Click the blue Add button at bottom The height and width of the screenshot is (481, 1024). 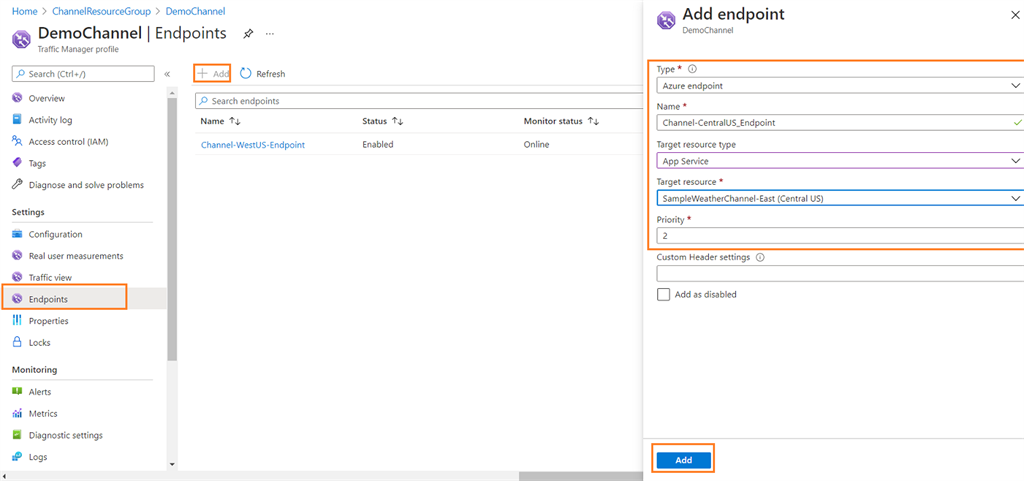coord(683,460)
